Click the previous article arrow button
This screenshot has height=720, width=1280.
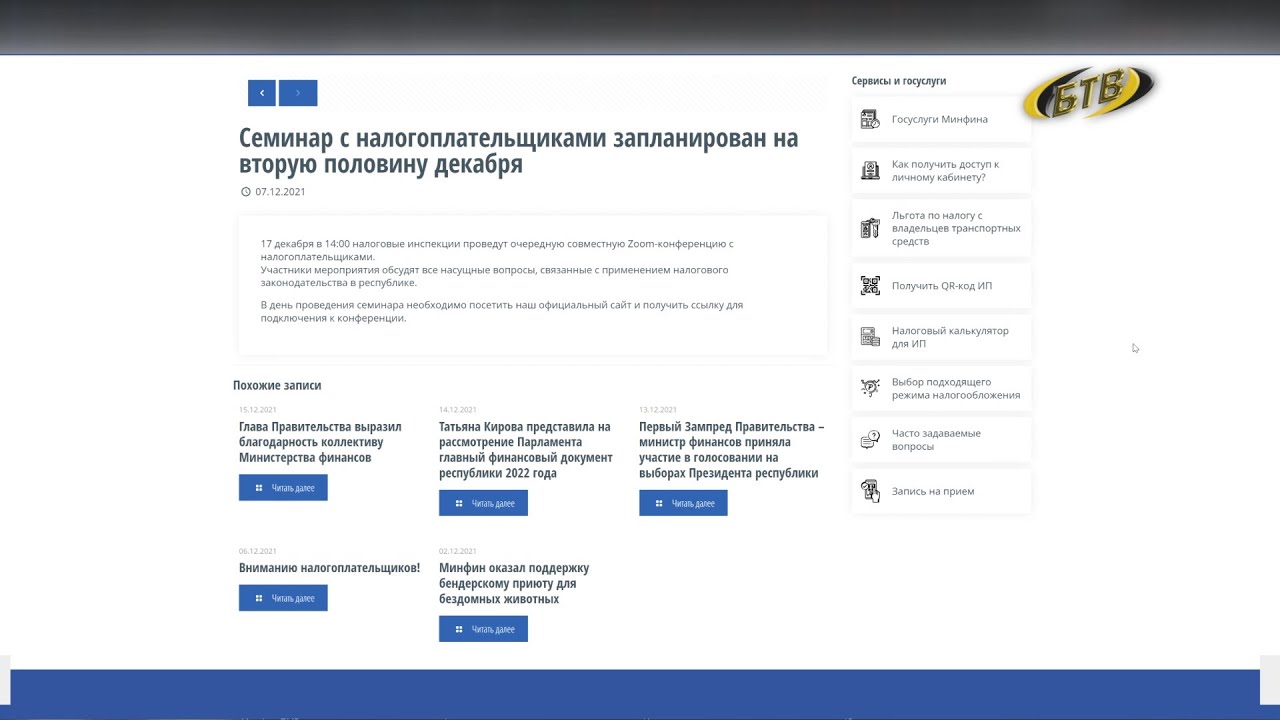261,93
